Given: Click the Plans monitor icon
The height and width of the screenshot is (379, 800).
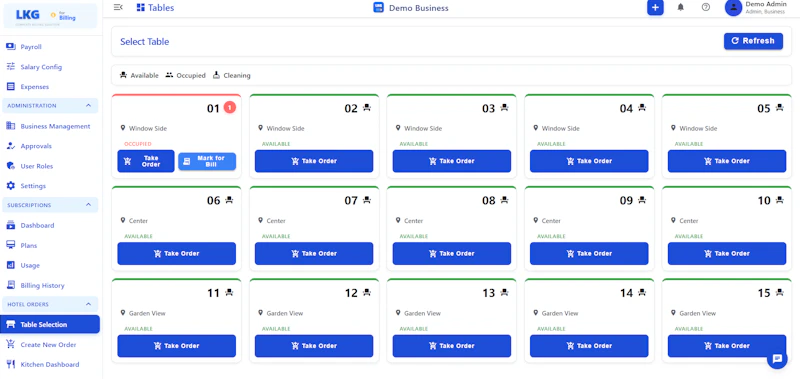Looking at the screenshot, I should coord(11,245).
